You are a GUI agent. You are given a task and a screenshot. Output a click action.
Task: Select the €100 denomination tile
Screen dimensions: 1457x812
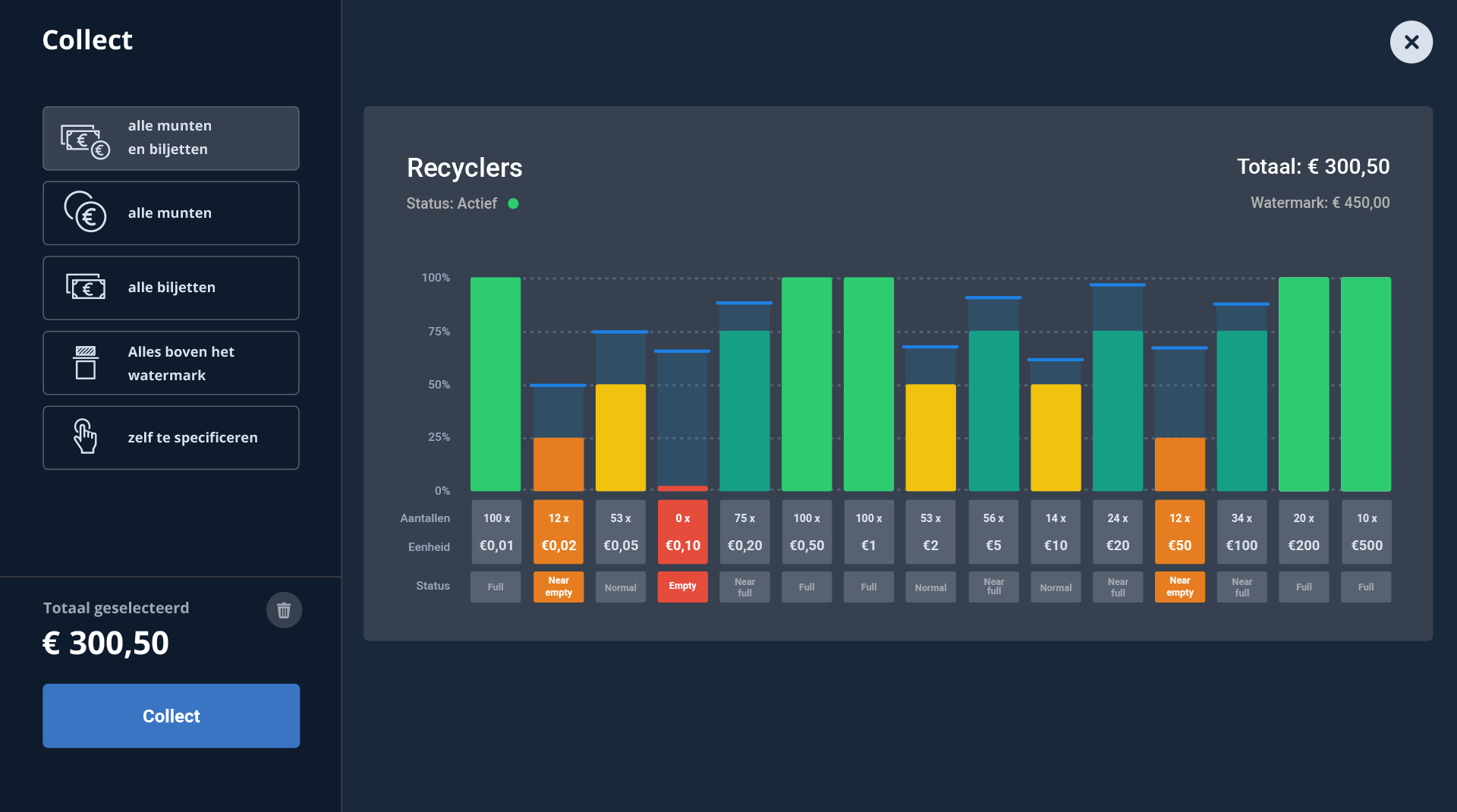coord(1241,532)
